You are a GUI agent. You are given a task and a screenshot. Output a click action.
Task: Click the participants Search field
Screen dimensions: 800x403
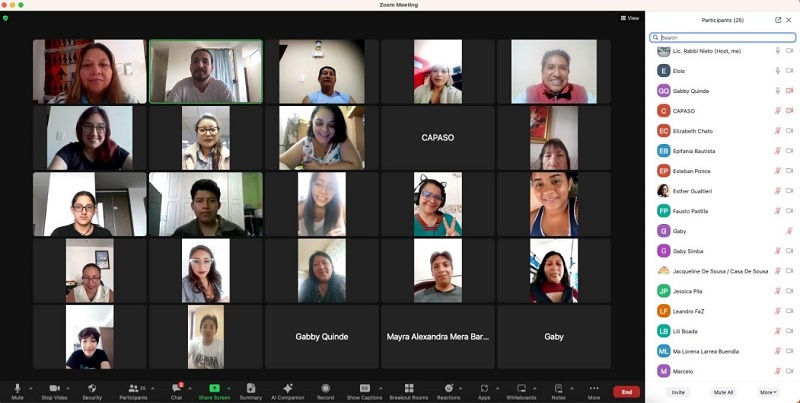click(723, 38)
